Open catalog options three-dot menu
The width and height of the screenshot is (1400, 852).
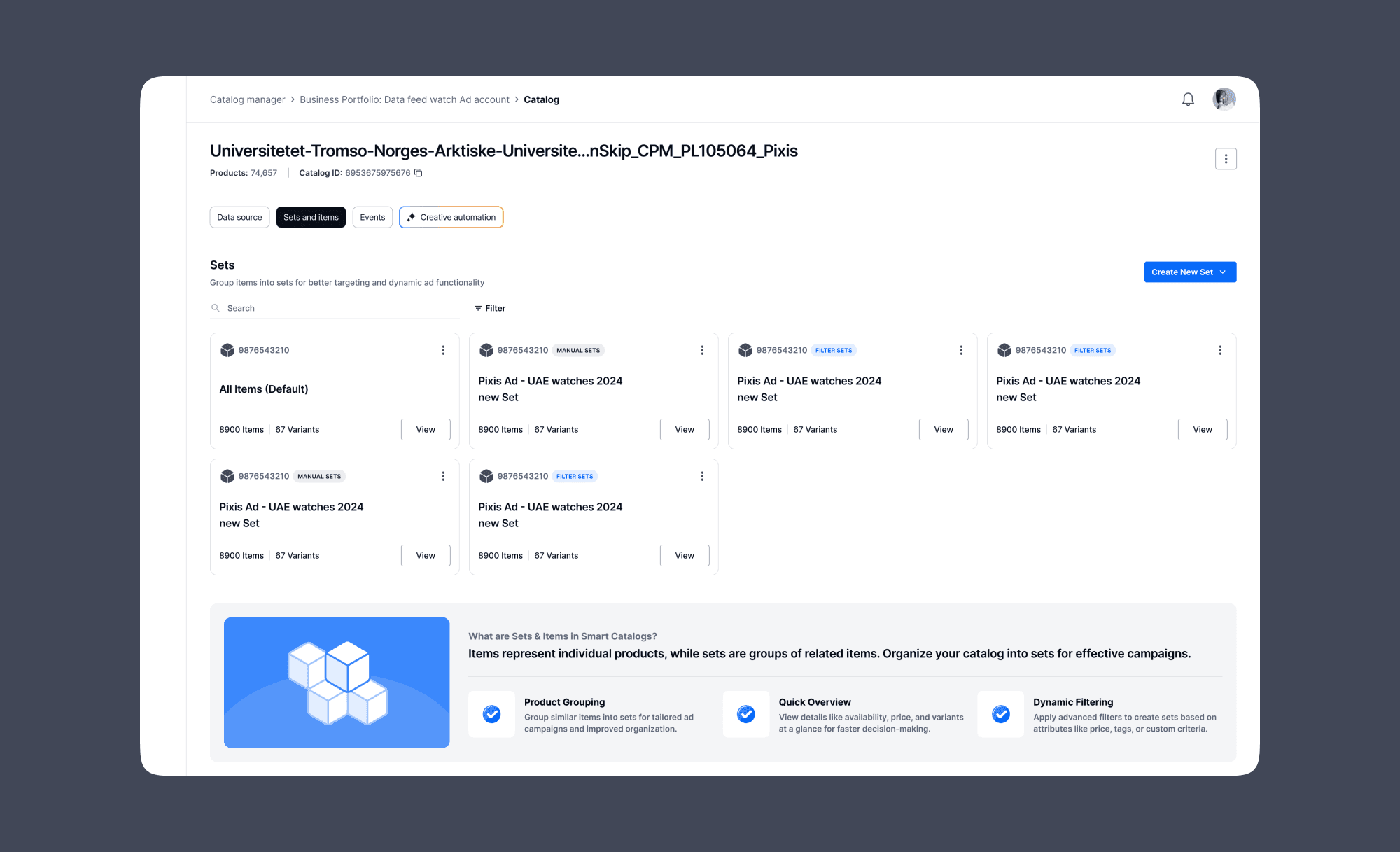tap(1225, 159)
